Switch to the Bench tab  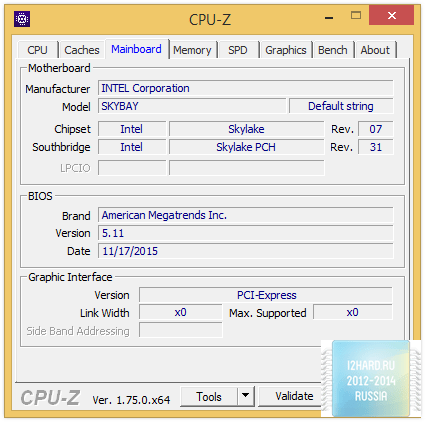coord(333,50)
